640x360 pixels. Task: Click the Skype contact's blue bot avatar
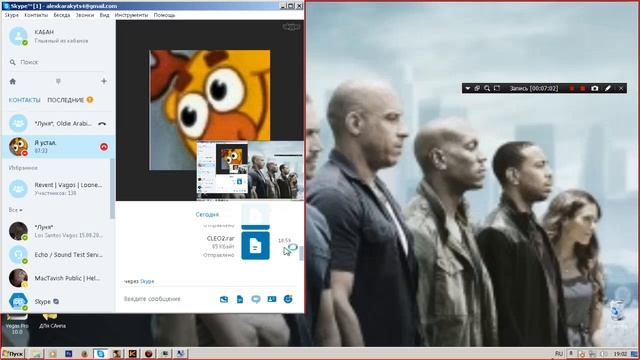18,302
